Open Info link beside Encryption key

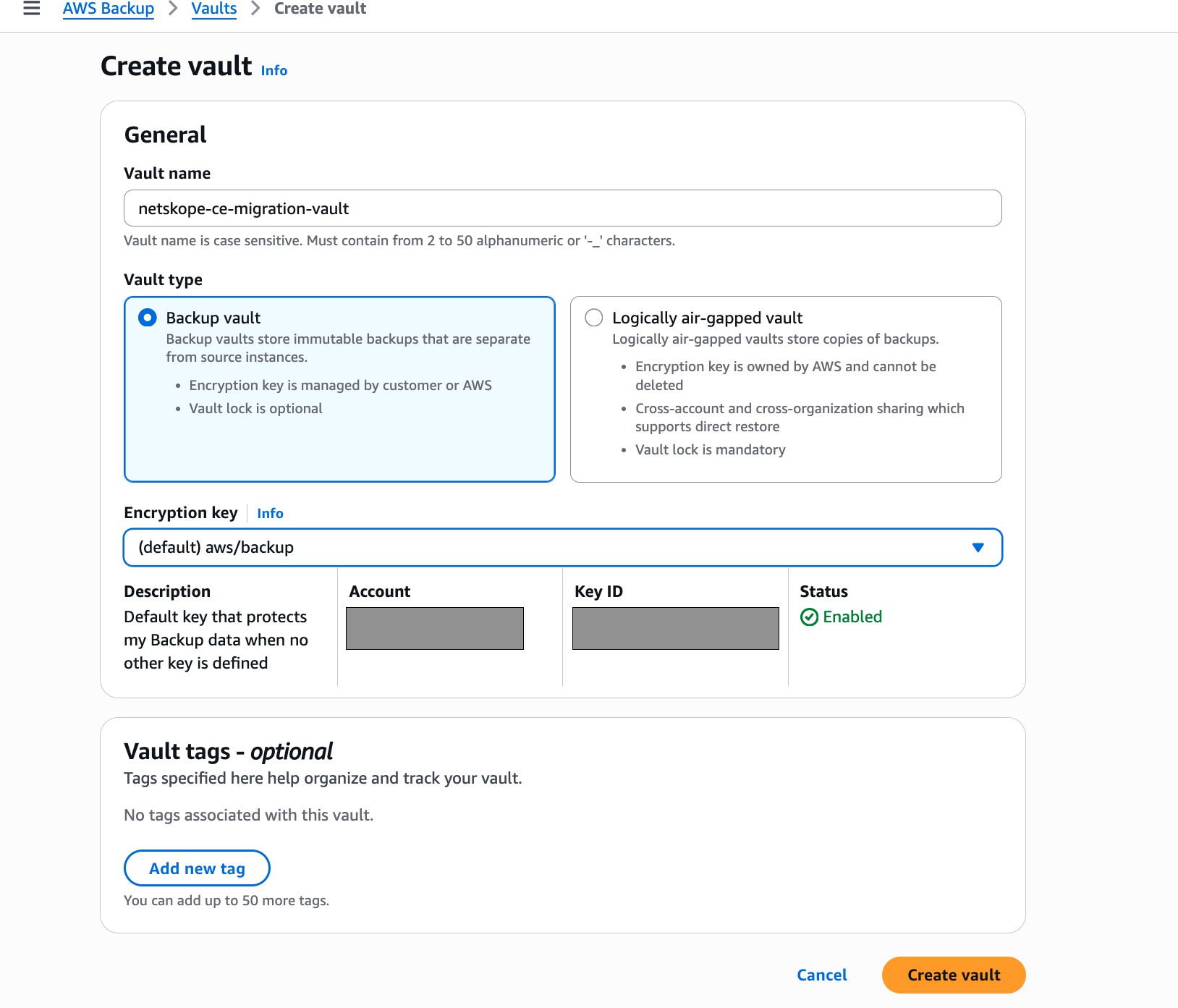click(270, 513)
